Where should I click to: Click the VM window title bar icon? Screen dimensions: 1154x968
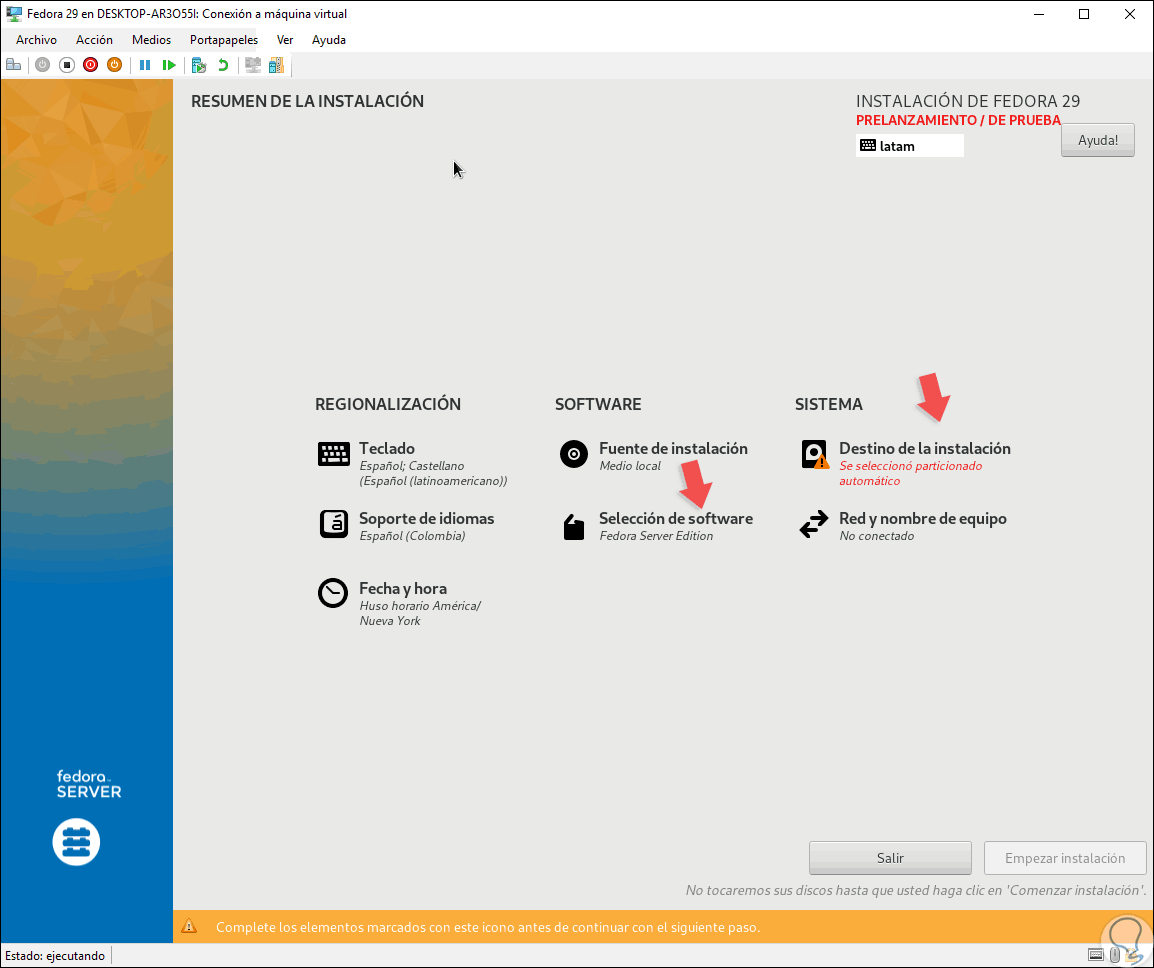[x=13, y=13]
